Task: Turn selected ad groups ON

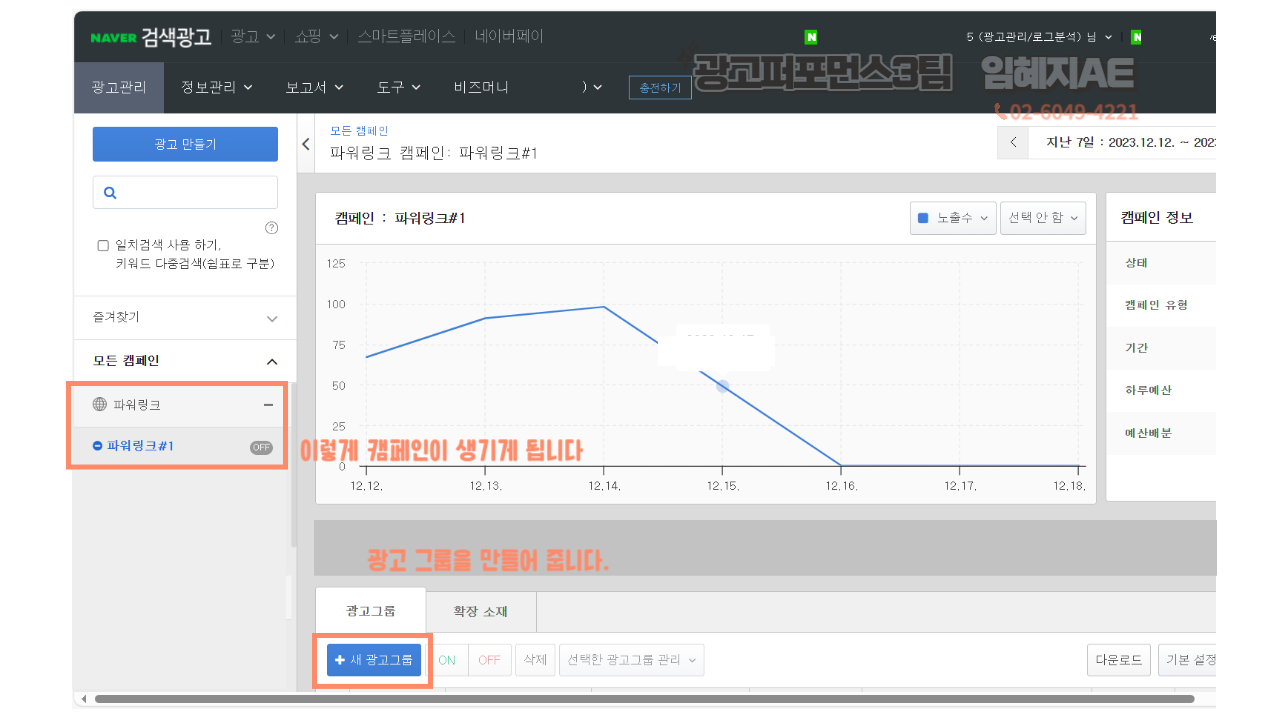Action: point(447,660)
